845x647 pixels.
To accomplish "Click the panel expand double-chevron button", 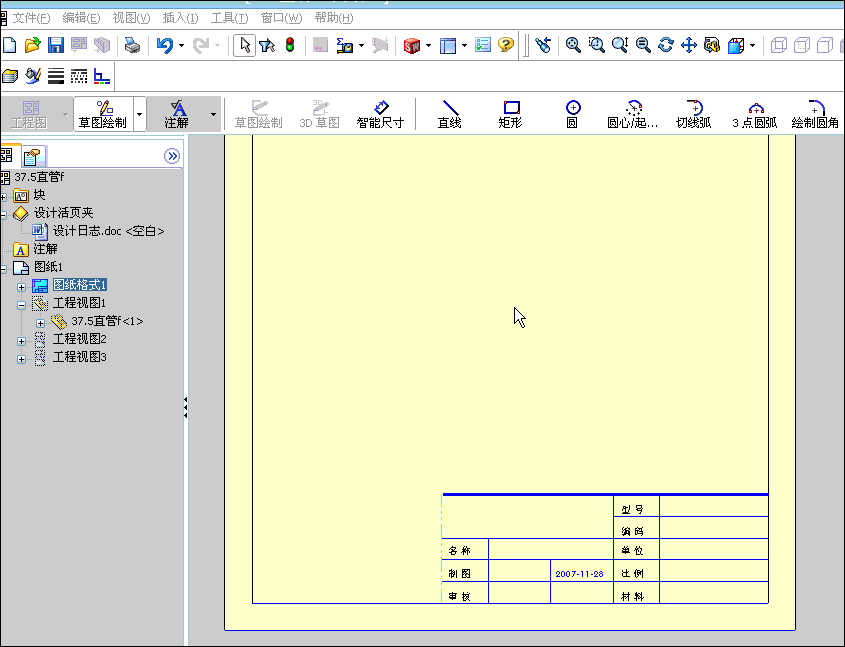I will coord(172,156).
